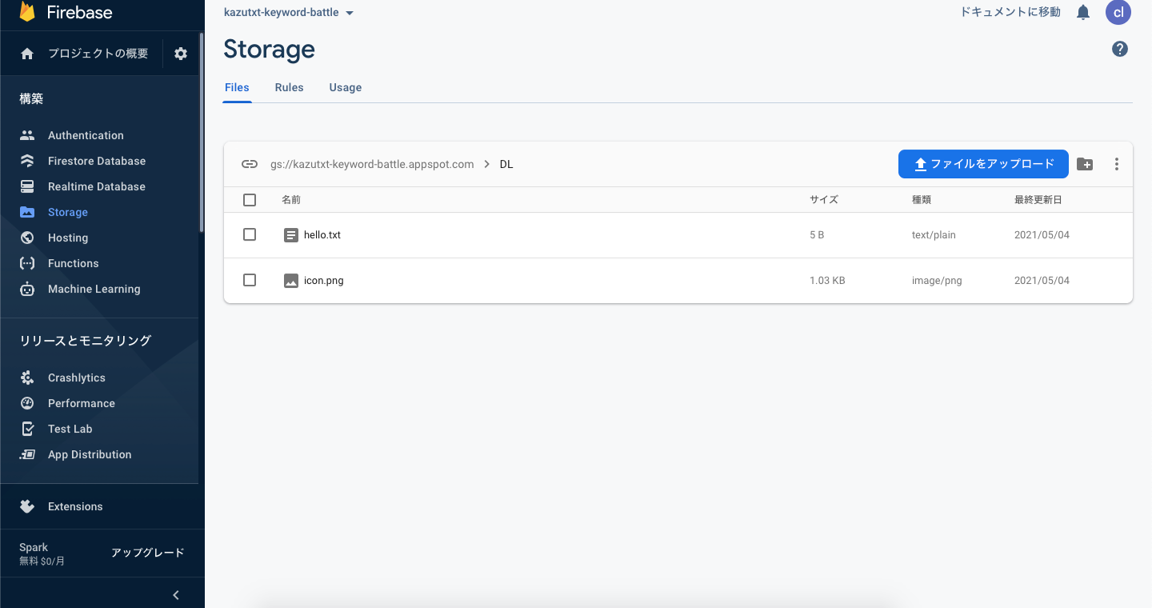Image resolution: width=1152 pixels, height=608 pixels.
Task: Expand the kazutxt-keyword-battle project dropdown
Action: point(349,13)
